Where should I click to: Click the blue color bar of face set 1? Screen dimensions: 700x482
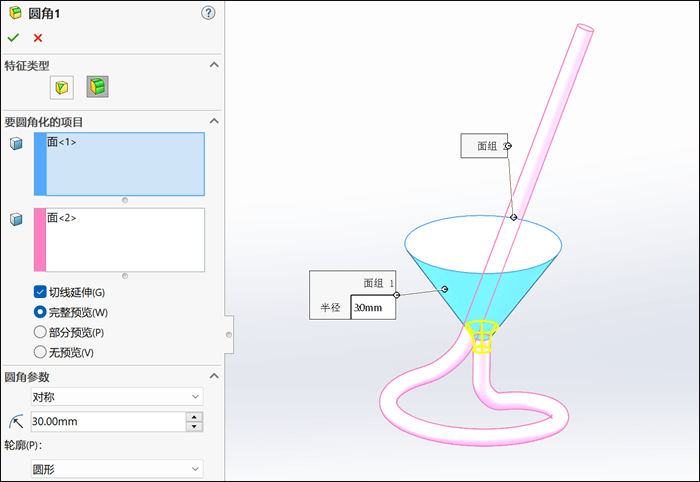40,164
